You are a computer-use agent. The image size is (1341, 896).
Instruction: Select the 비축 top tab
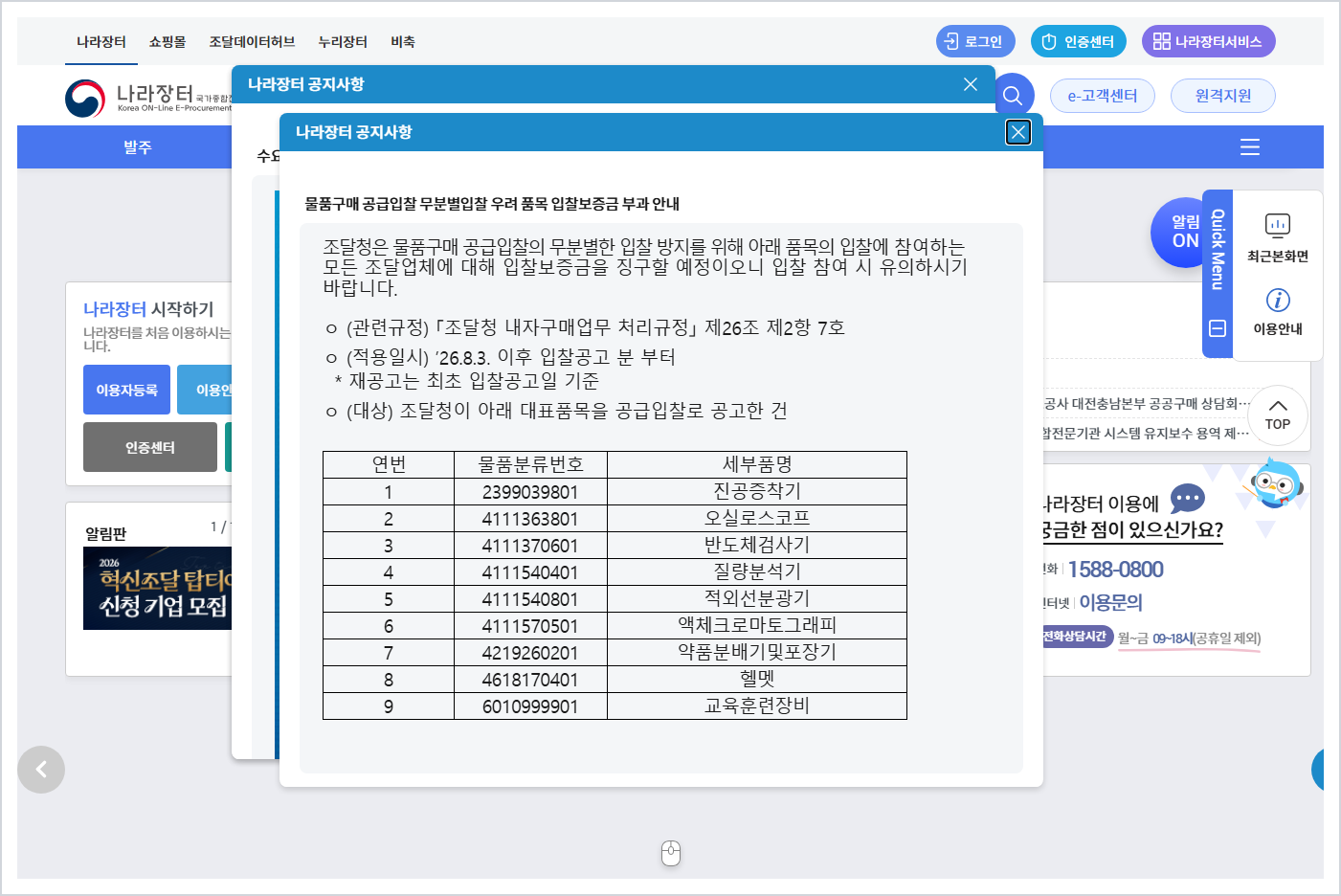tap(403, 42)
